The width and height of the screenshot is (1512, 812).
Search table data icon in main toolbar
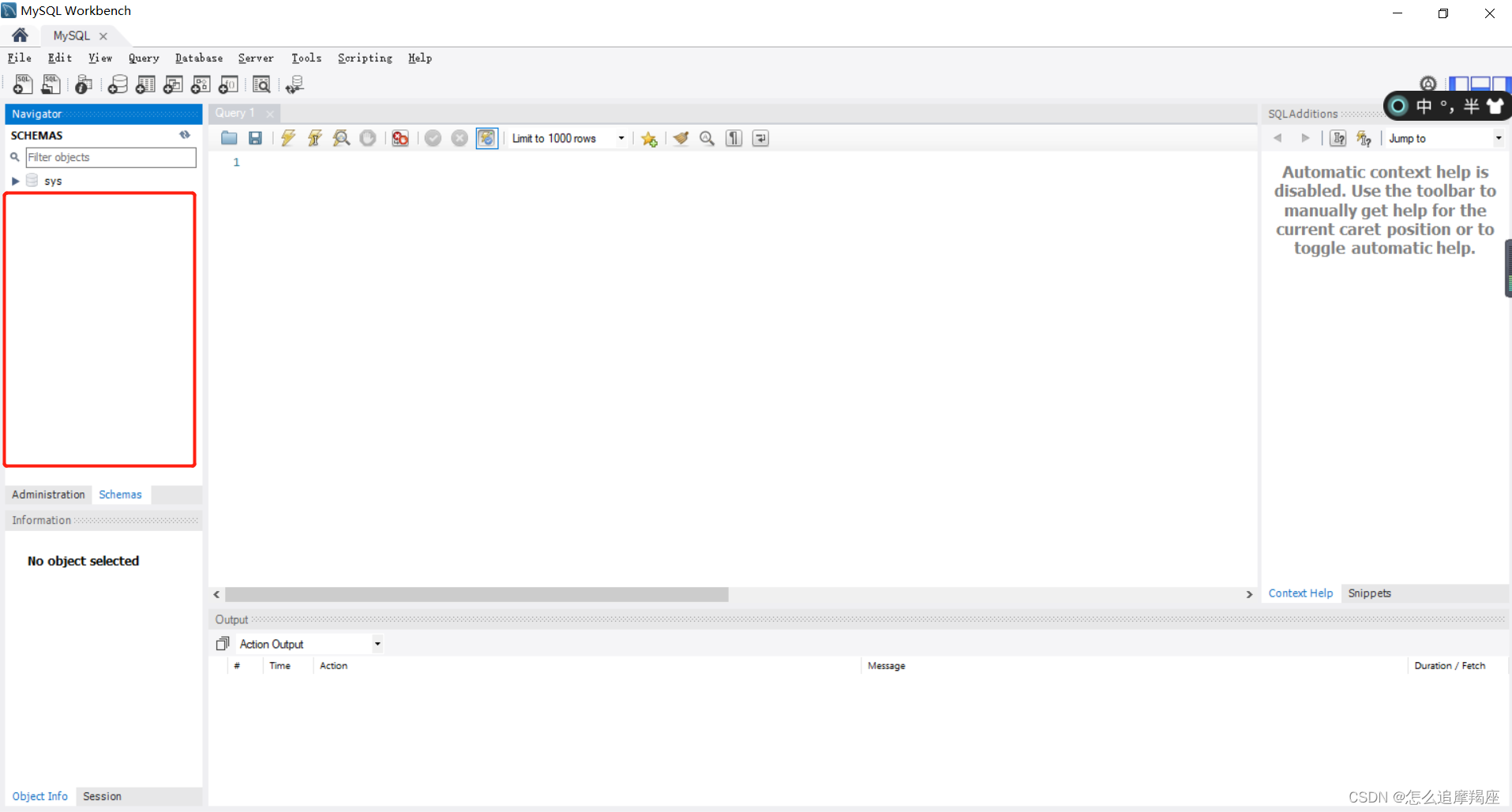261,84
